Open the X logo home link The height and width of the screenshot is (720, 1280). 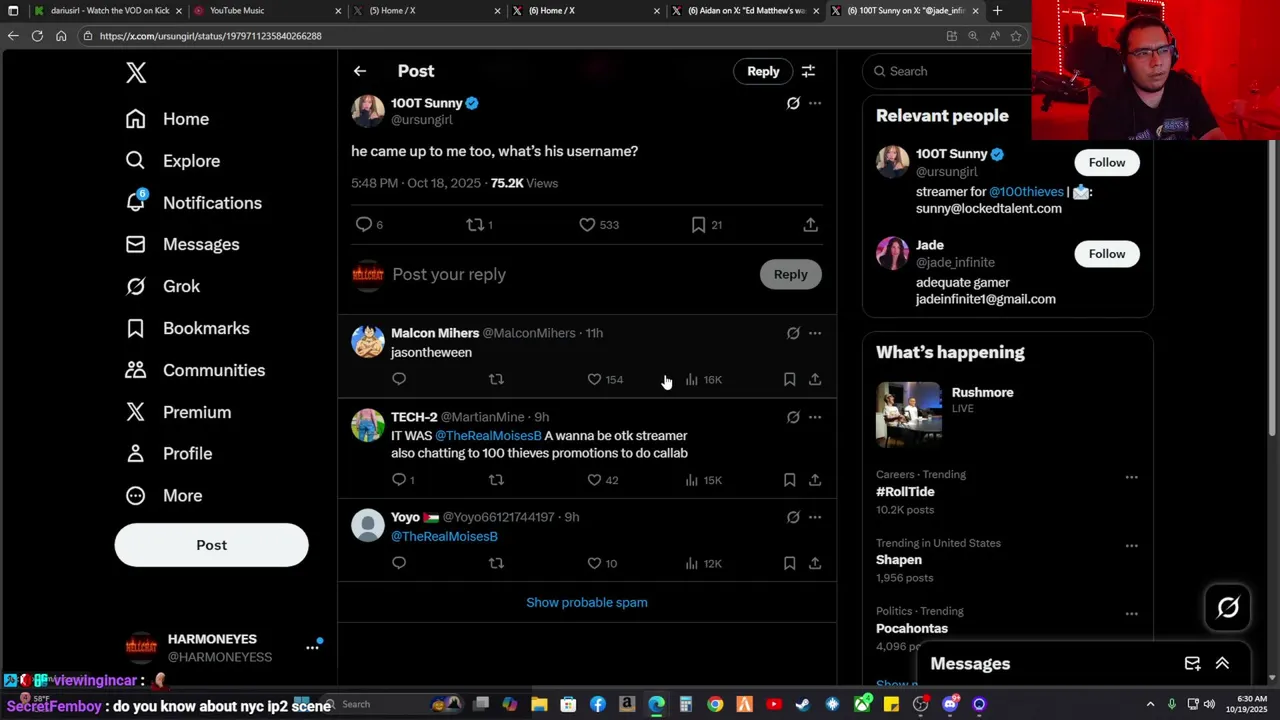pyautogui.click(x=136, y=72)
